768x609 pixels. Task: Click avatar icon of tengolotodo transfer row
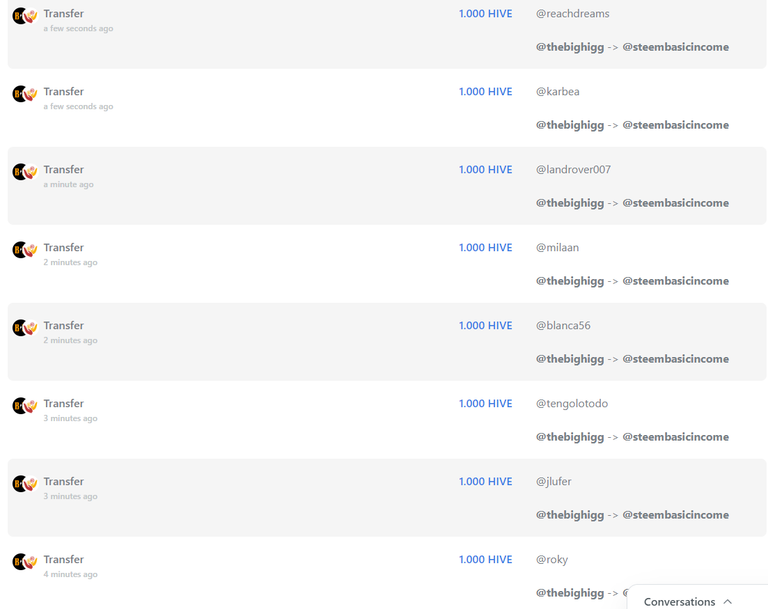coord(25,405)
